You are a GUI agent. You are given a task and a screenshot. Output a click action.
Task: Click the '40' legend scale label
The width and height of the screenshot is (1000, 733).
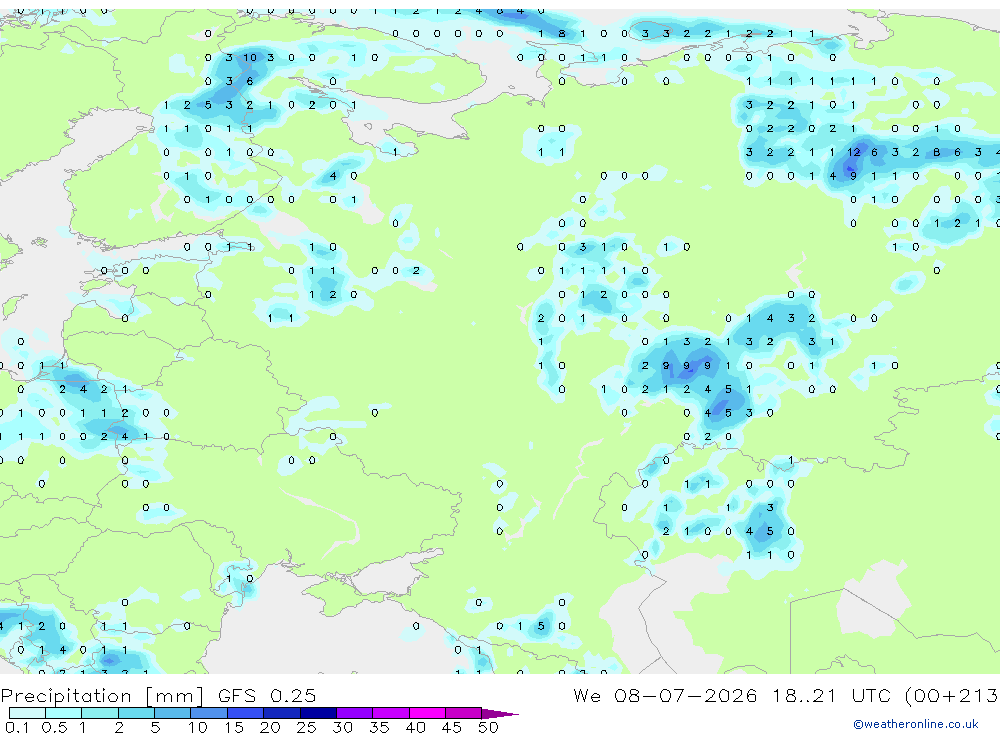pyautogui.click(x=415, y=727)
